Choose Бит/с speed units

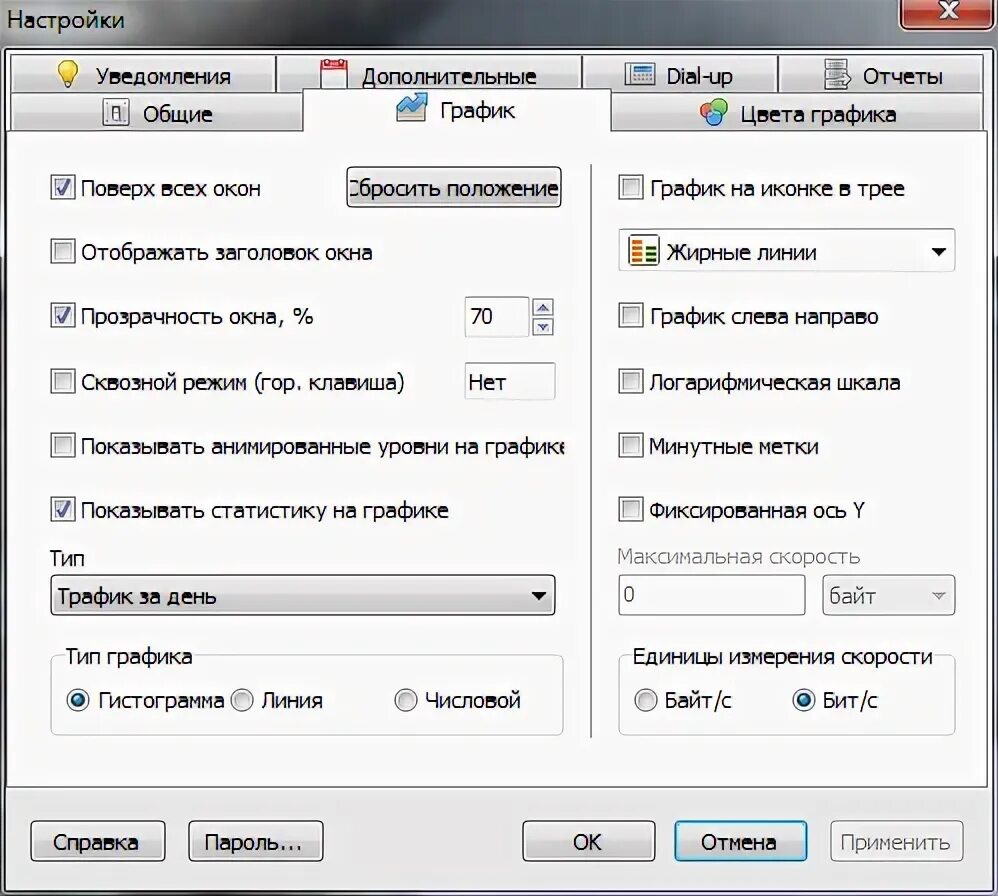coord(803,700)
